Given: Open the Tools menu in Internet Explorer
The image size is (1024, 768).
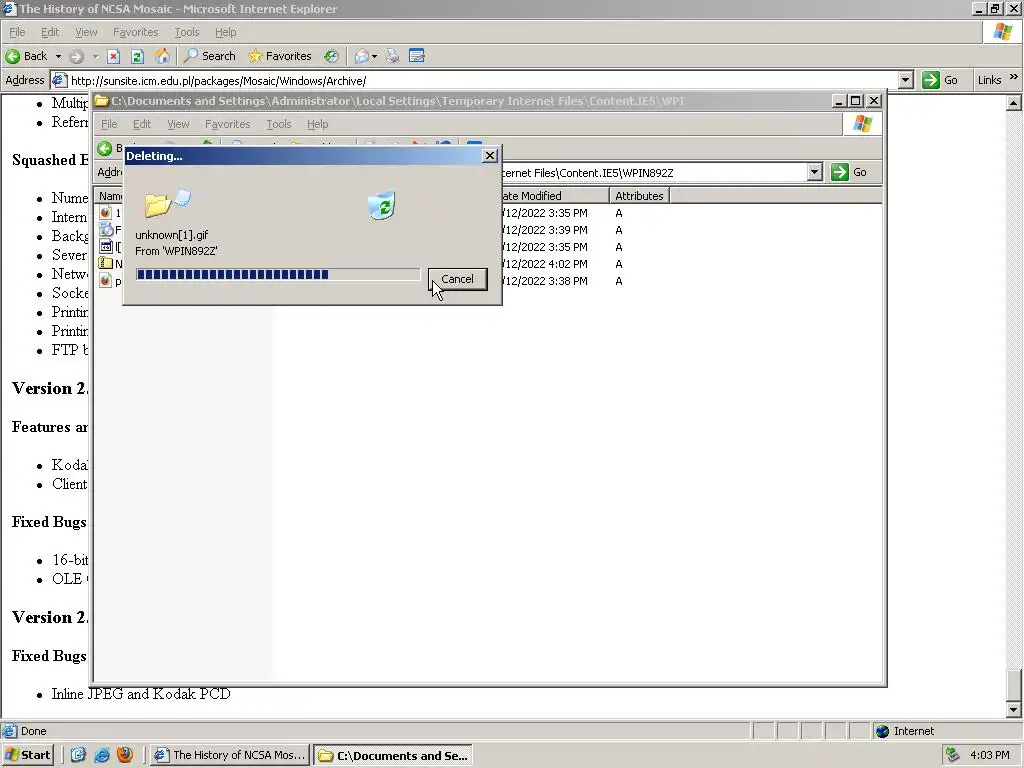Looking at the screenshot, I should [186, 32].
